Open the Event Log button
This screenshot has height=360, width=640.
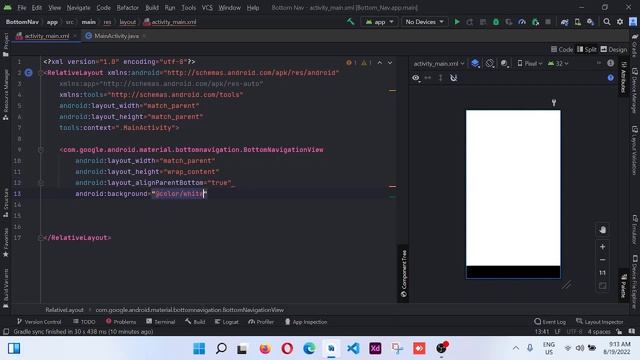pos(550,322)
